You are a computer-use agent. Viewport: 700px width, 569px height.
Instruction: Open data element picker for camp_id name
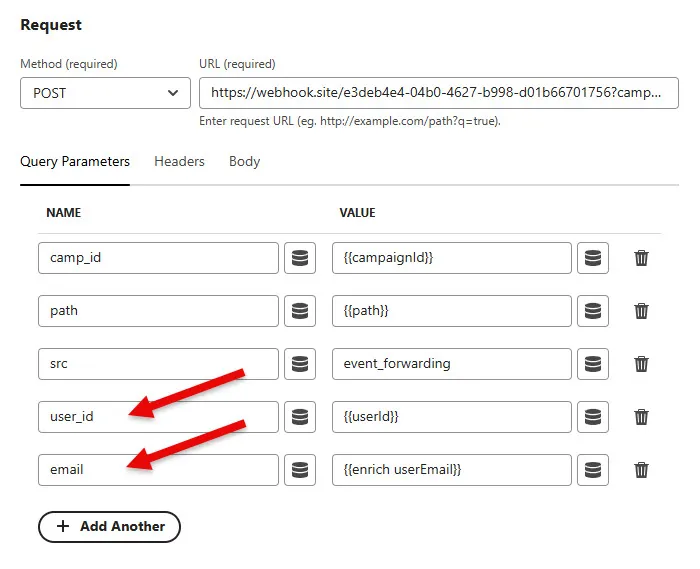pyautogui.click(x=300, y=258)
